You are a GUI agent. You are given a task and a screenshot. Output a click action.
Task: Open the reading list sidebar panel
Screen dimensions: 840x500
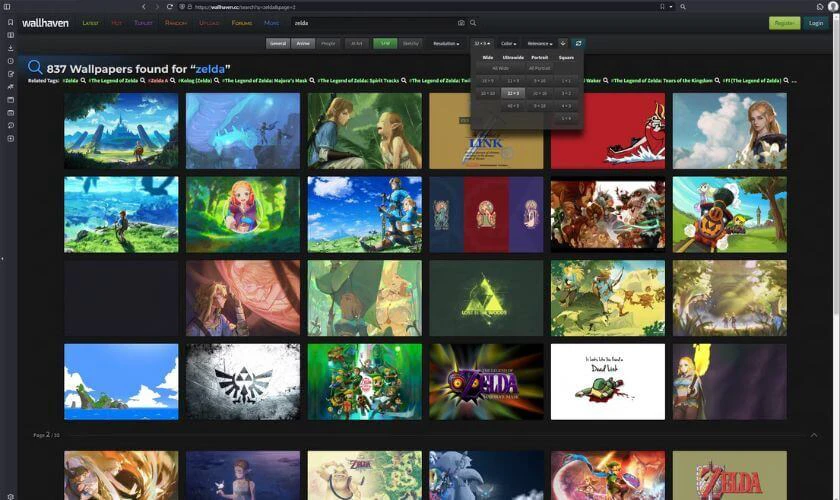pos(10,35)
